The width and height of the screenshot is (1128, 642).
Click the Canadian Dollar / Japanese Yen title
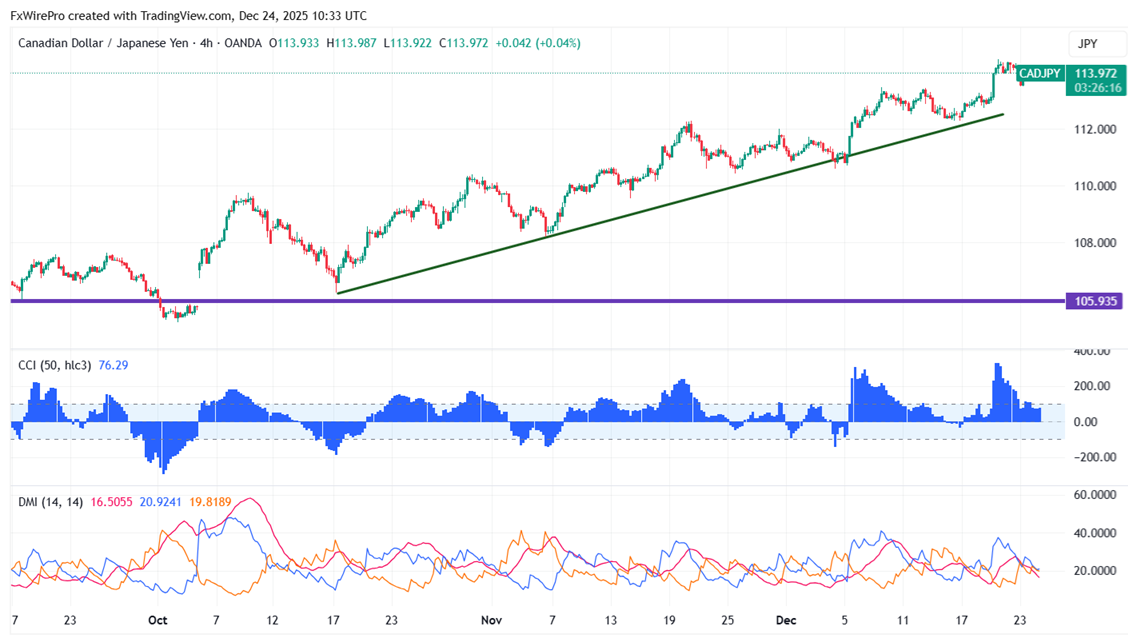click(103, 43)
